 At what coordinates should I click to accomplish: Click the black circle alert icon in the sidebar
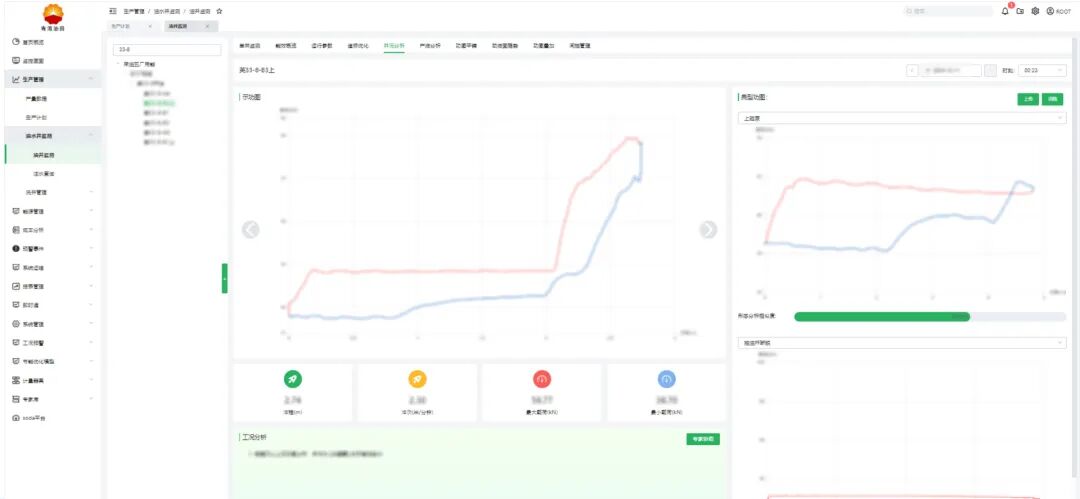tap(16, 248)
